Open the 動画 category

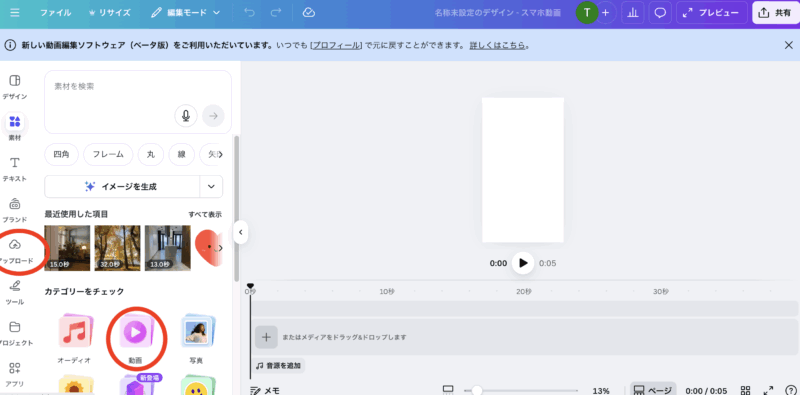[135, 338]
